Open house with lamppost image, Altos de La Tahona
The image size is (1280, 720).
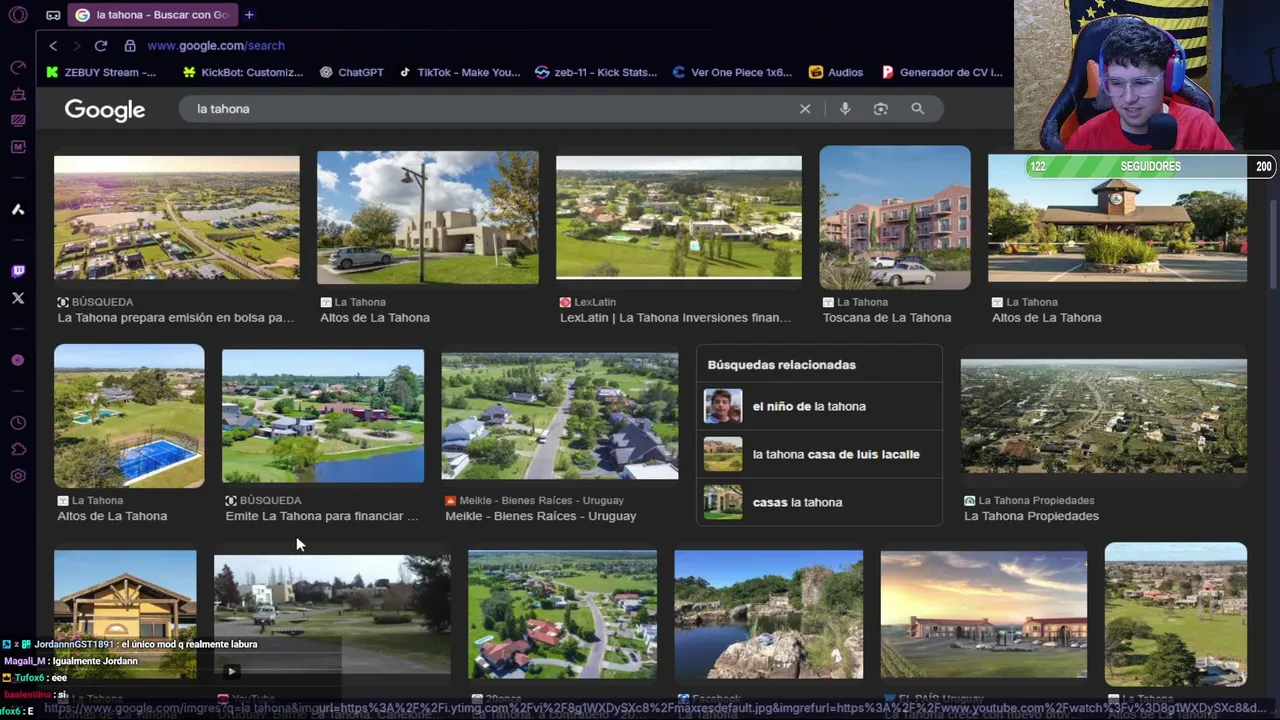428,218
